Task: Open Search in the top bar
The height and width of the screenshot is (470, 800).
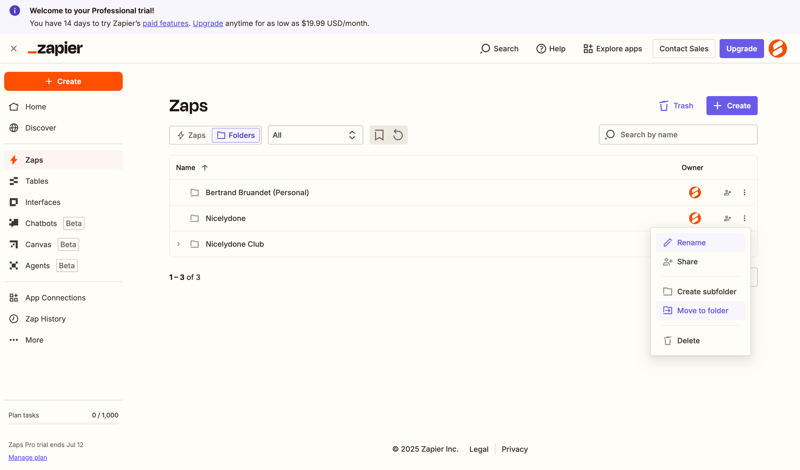Action: (x=499, y=48)
